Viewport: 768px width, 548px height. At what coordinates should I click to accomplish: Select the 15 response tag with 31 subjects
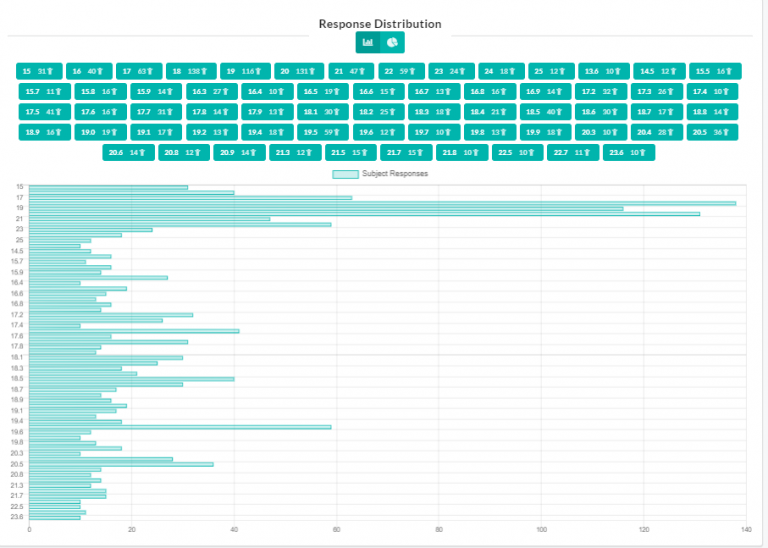[37, 71]
